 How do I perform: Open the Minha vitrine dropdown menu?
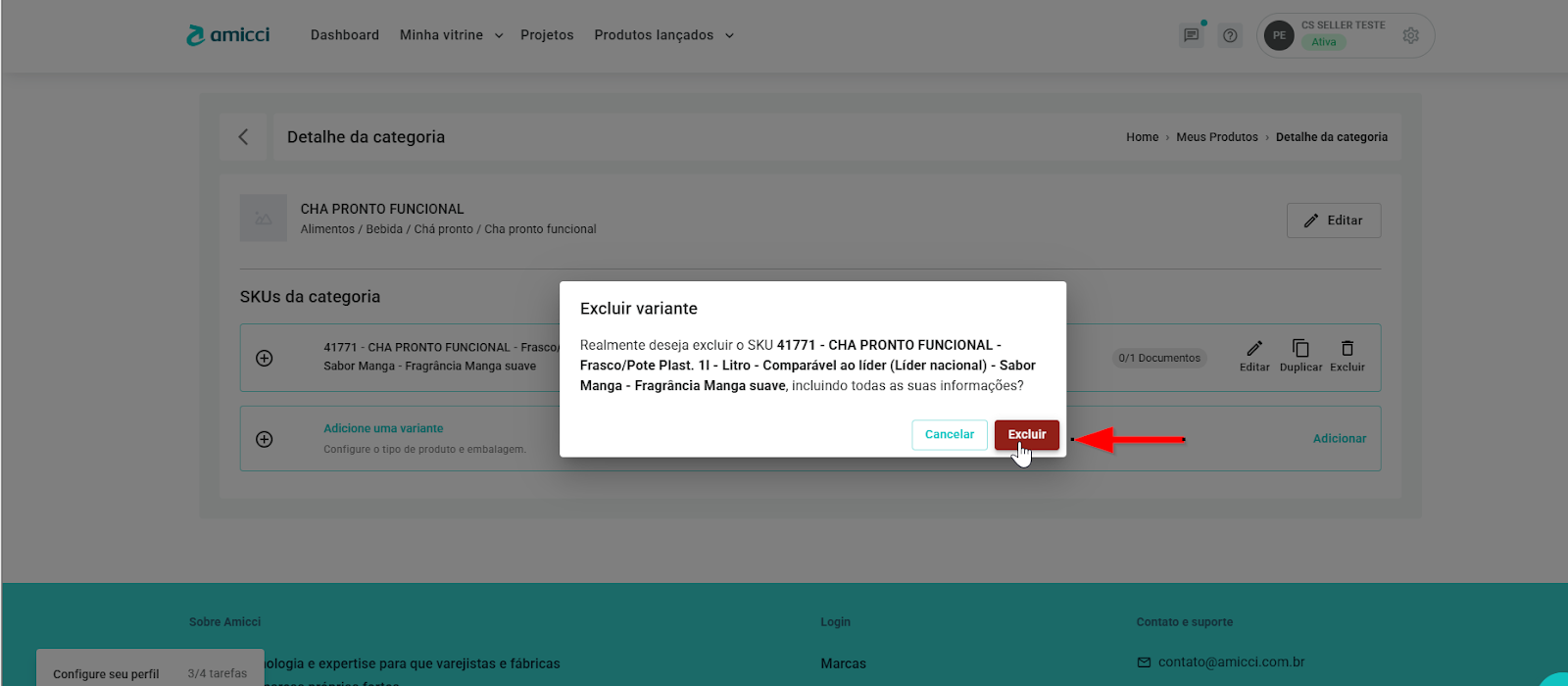pos(451,35)
